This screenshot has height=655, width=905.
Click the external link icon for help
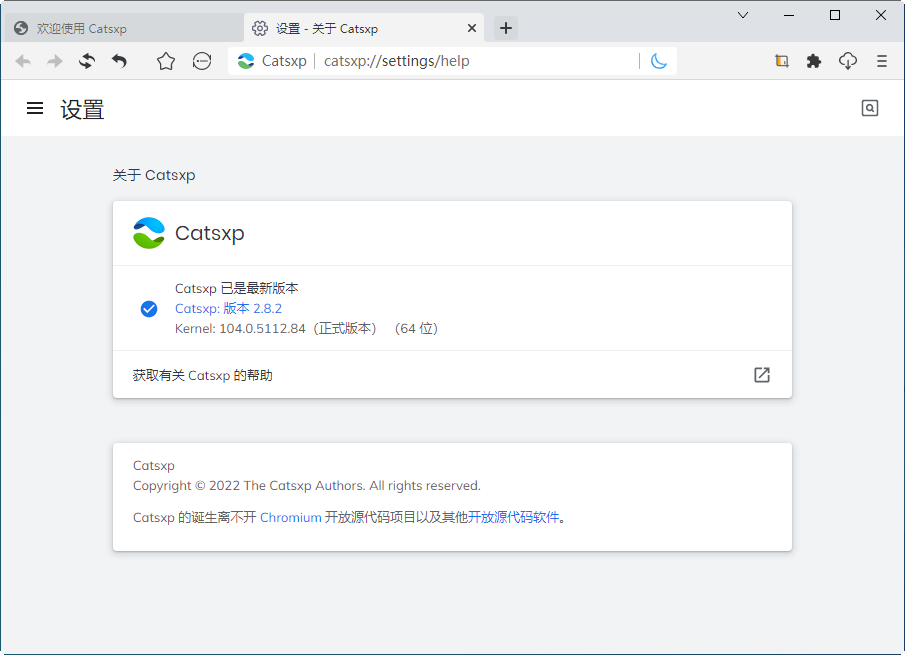click(x=762, y=375)
